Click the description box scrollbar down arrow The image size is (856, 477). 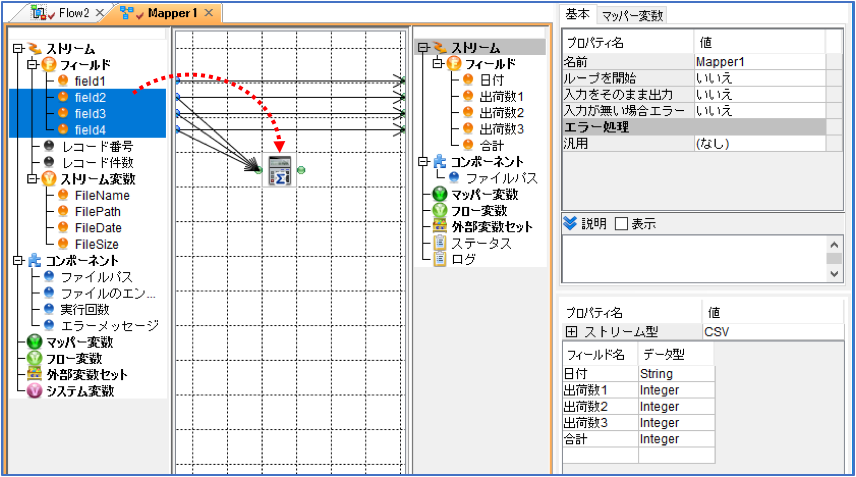(834, 274)
